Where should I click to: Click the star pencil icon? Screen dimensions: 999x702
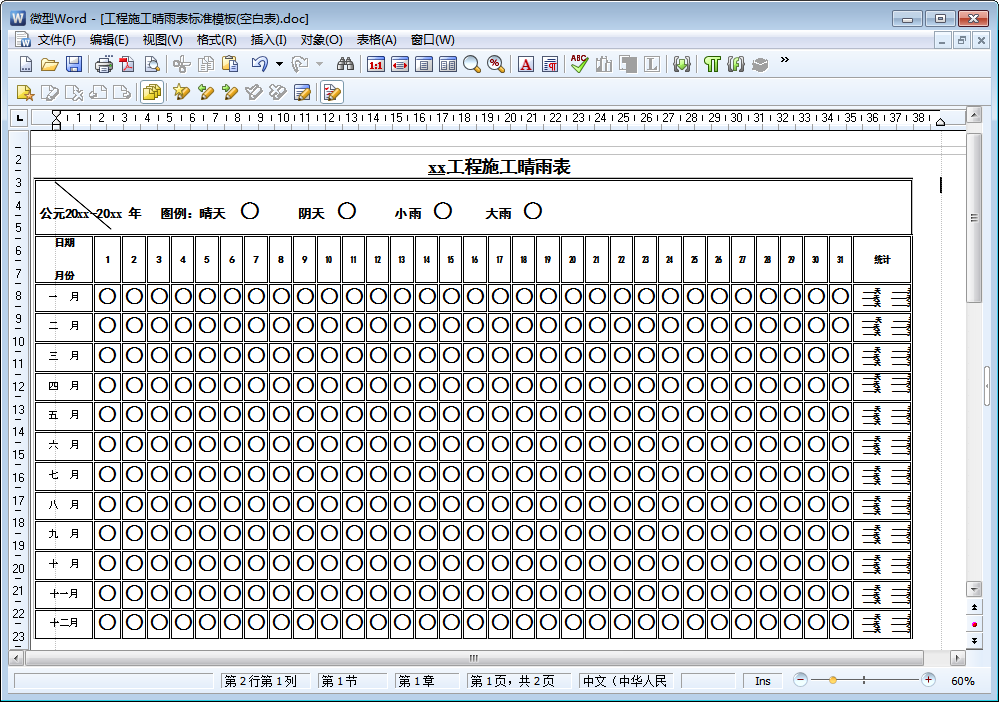[x=181, y=93]
